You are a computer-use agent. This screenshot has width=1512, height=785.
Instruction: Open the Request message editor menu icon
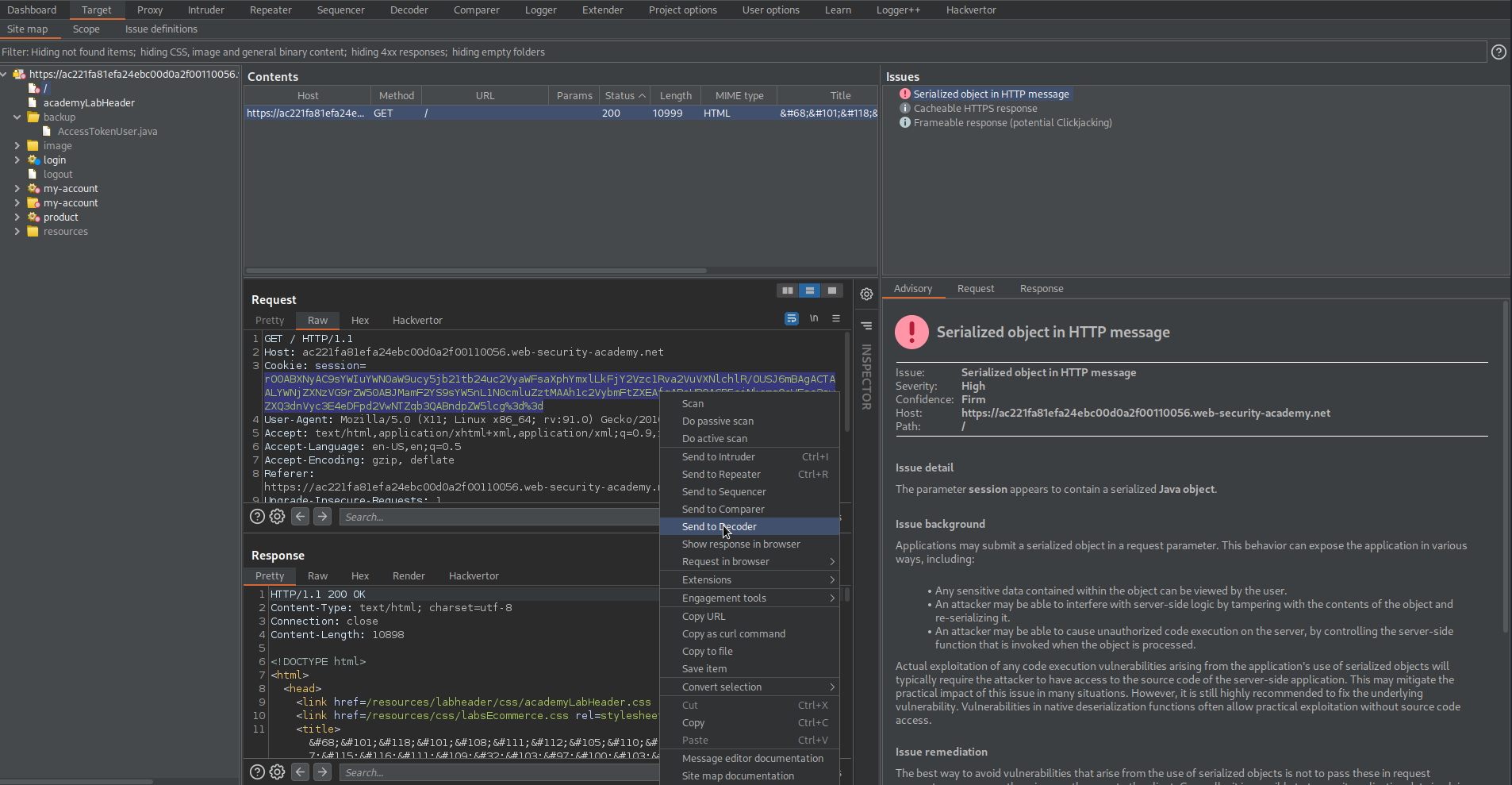[836, 318]
